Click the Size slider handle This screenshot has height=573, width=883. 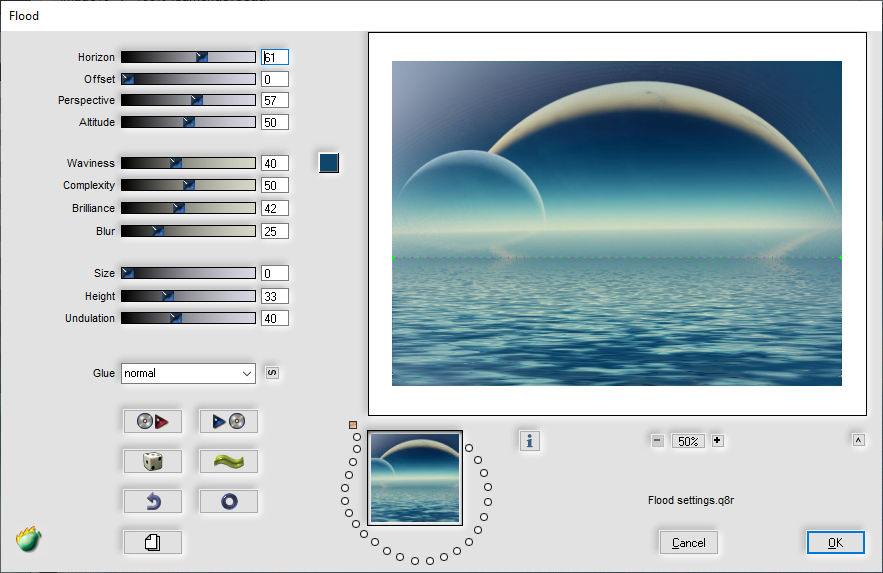pos(128,273)
